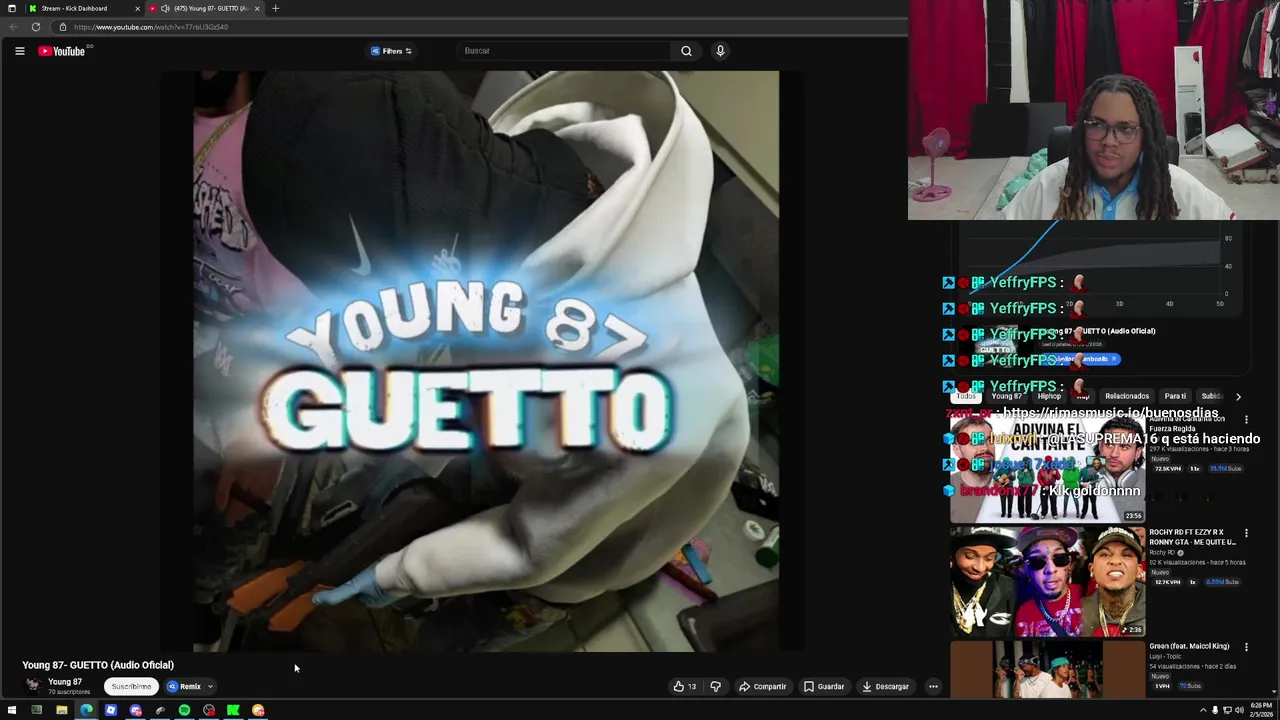Open options for Adivina el Cantante video

pyautogui.click(x=1246, y=419)
